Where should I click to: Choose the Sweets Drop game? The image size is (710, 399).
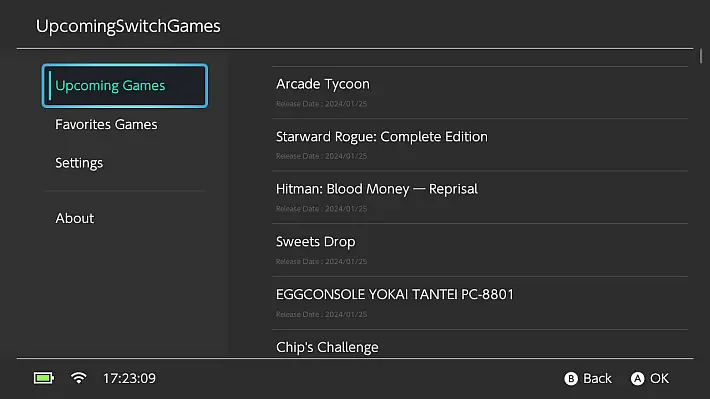click(x=480, y=250)
